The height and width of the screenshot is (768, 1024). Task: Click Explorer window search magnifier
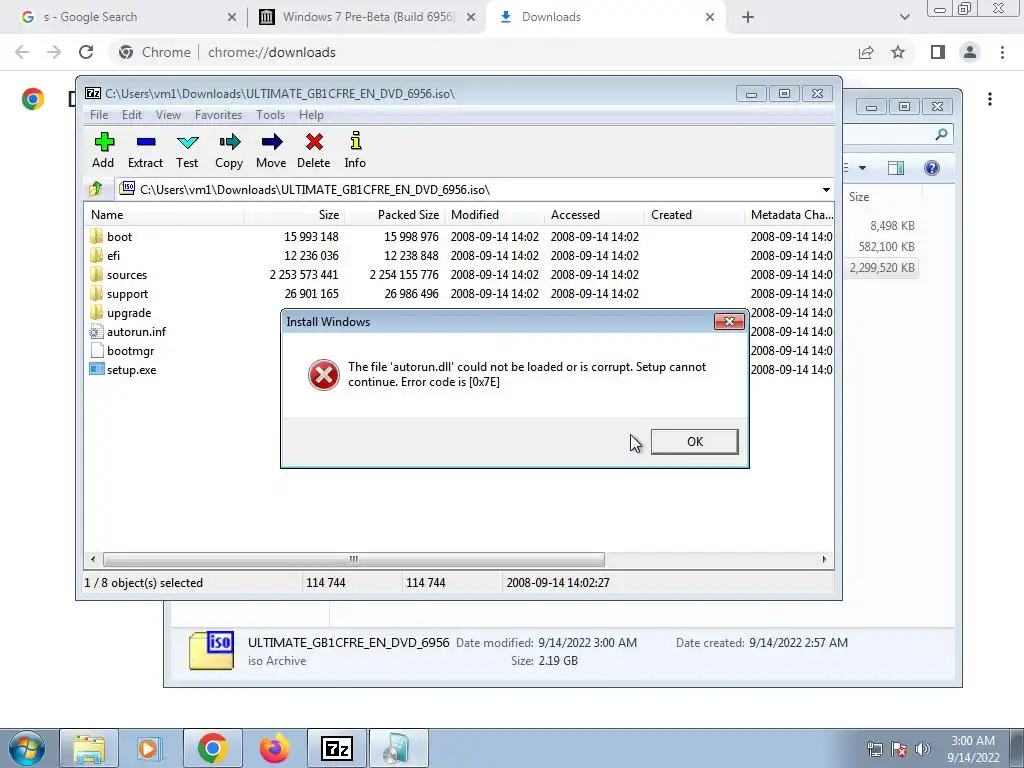click(941, 135)
